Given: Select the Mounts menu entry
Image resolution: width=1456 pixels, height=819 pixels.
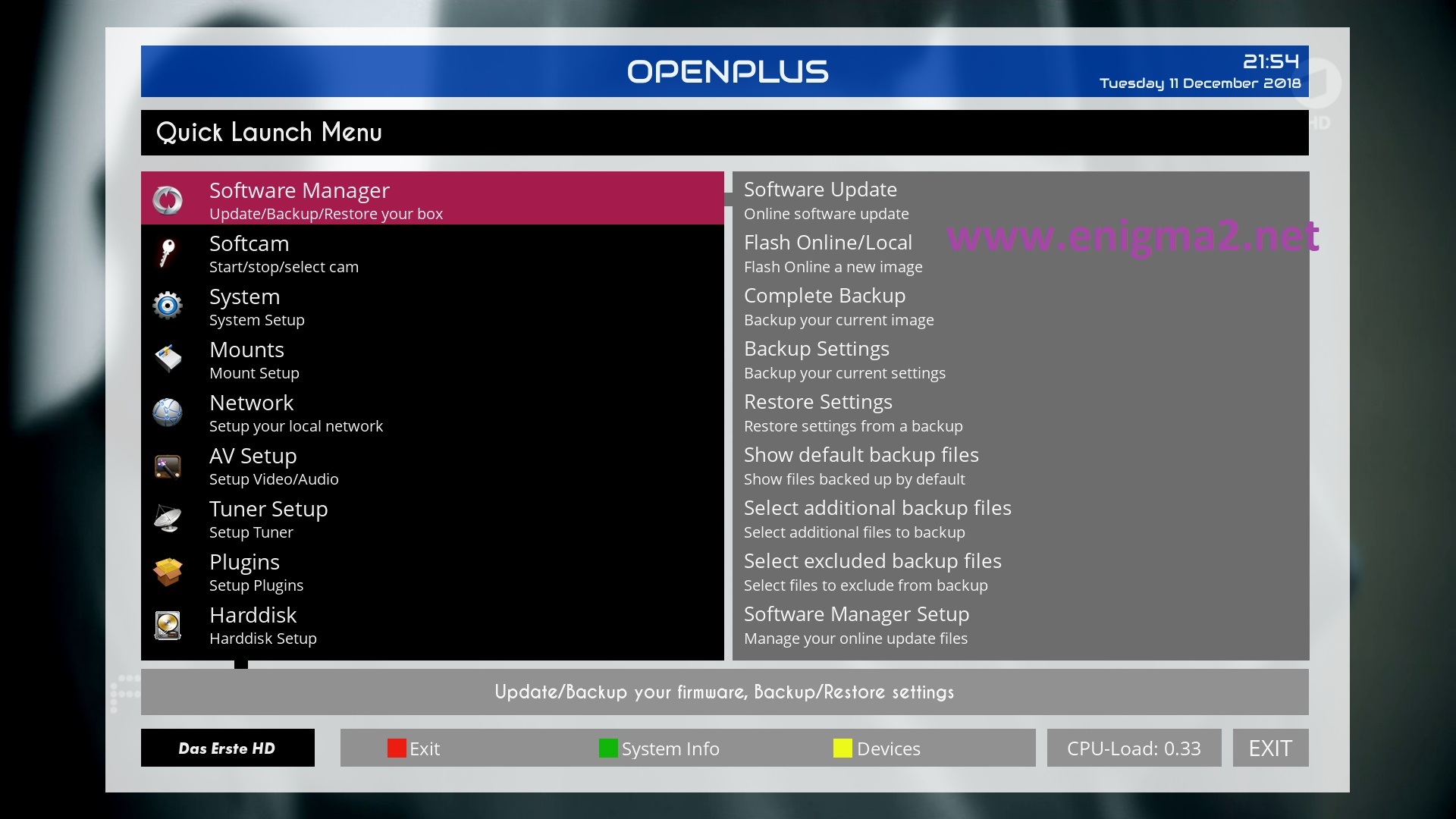Looking at the screenshot, I should coord(432,359).
